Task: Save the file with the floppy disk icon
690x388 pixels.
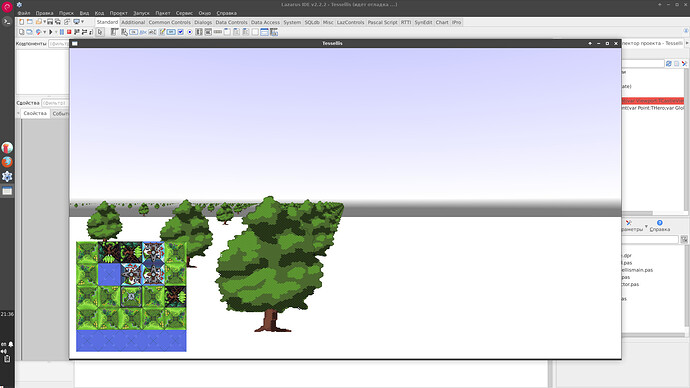Action: (x=50, y=22)
